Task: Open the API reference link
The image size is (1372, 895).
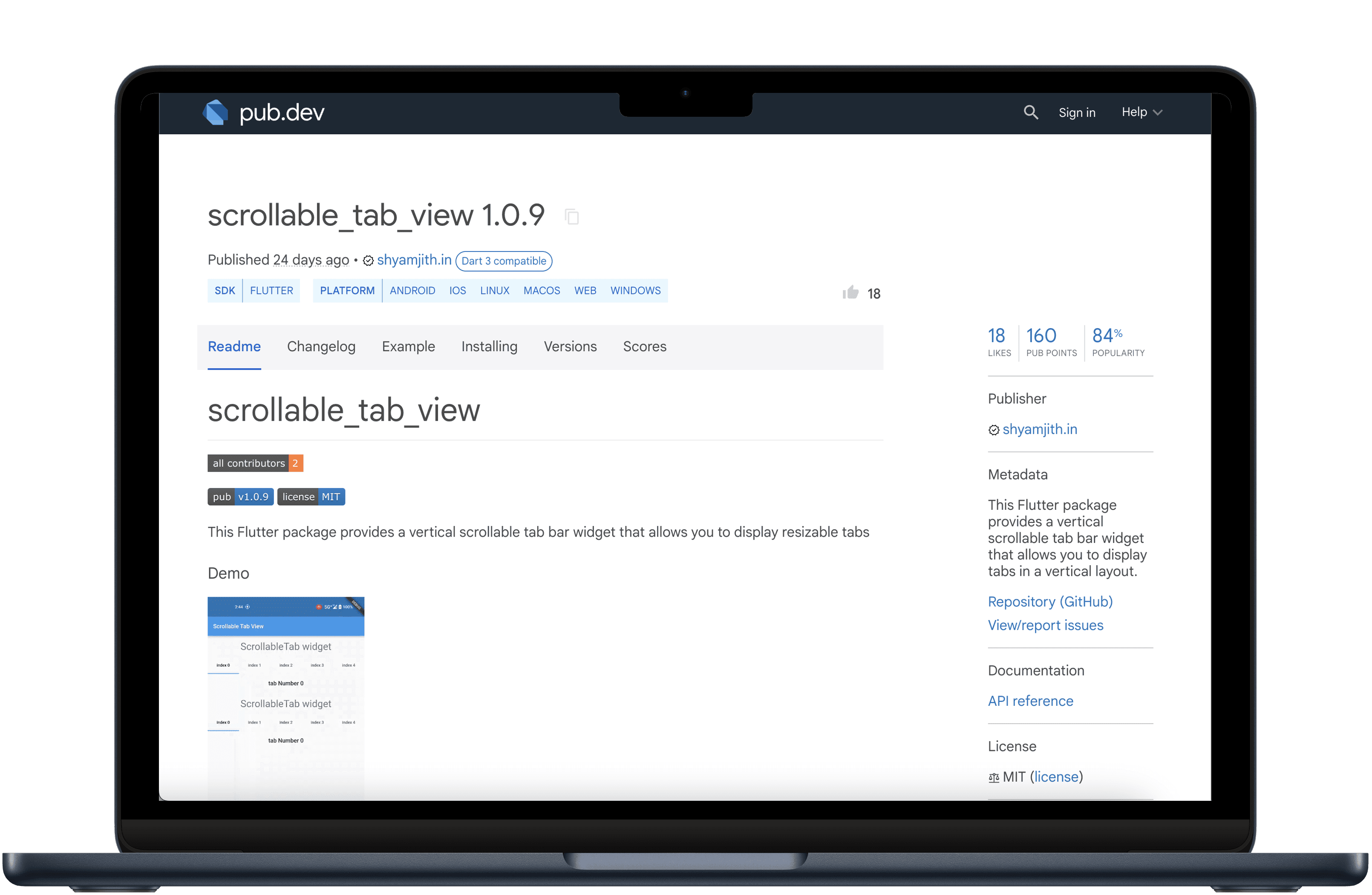Action: (1030, 701)
